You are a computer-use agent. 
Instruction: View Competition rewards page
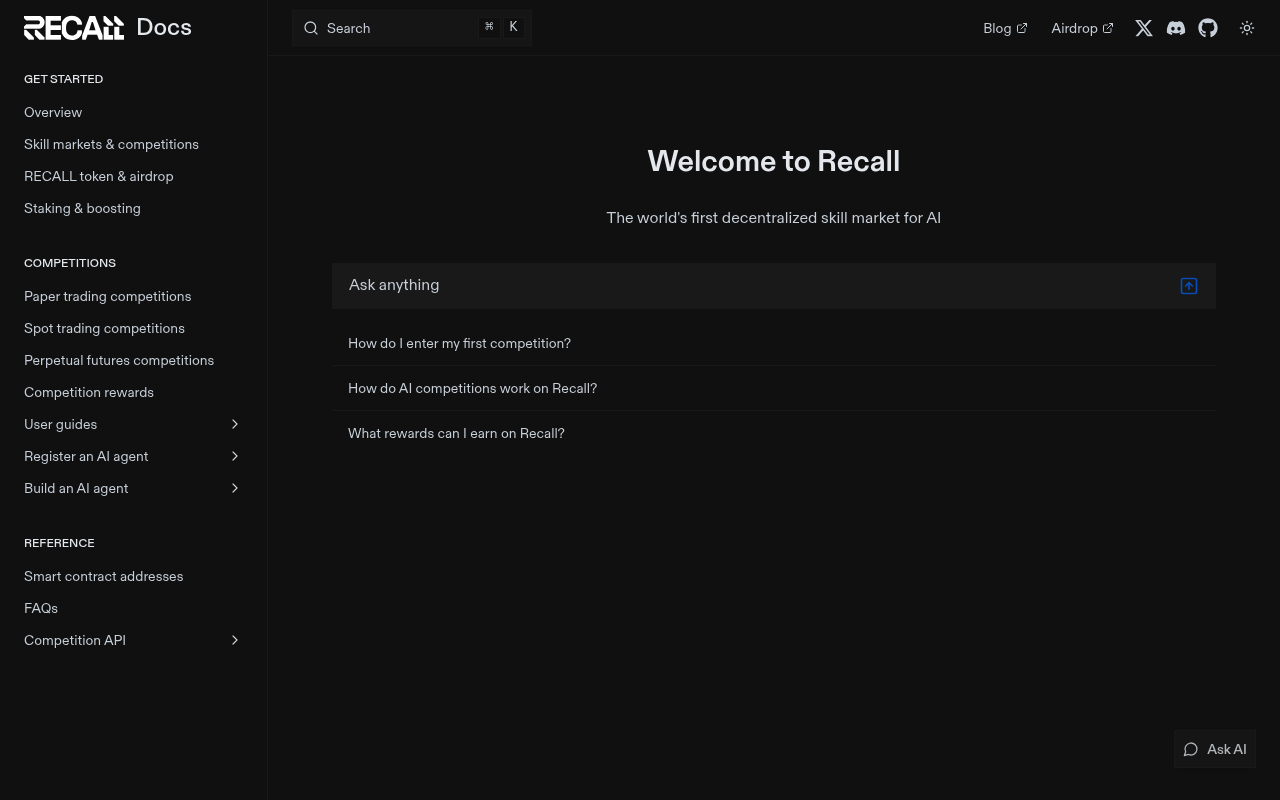89,392
